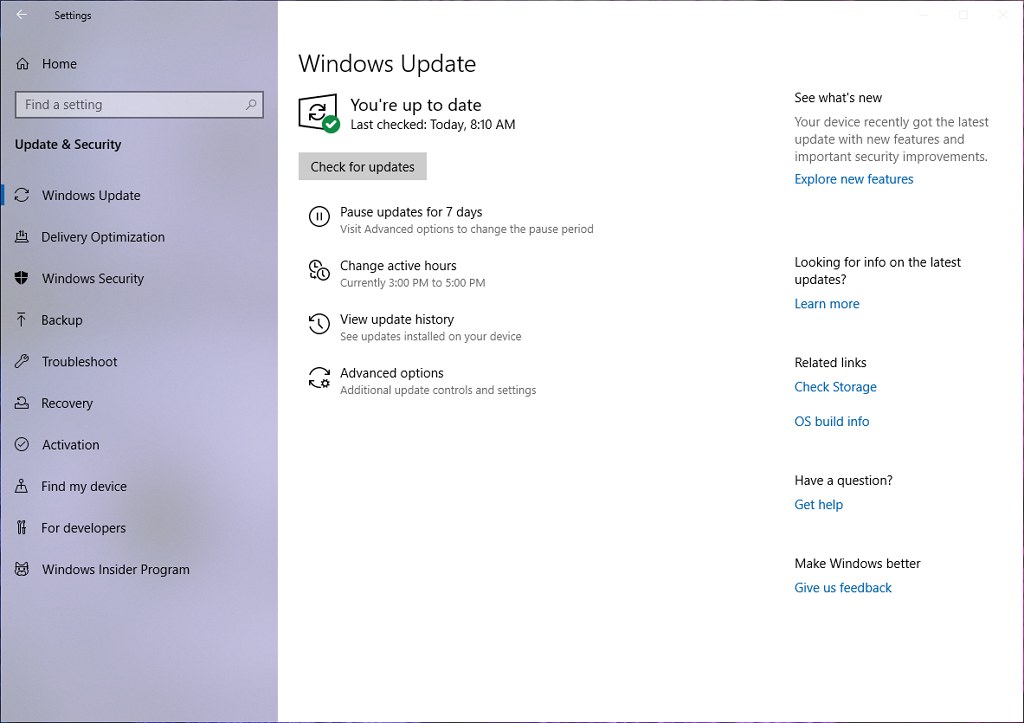Focus the Find a setting search box
This screenshot has width=1024, height=723.
pos(139,104)
